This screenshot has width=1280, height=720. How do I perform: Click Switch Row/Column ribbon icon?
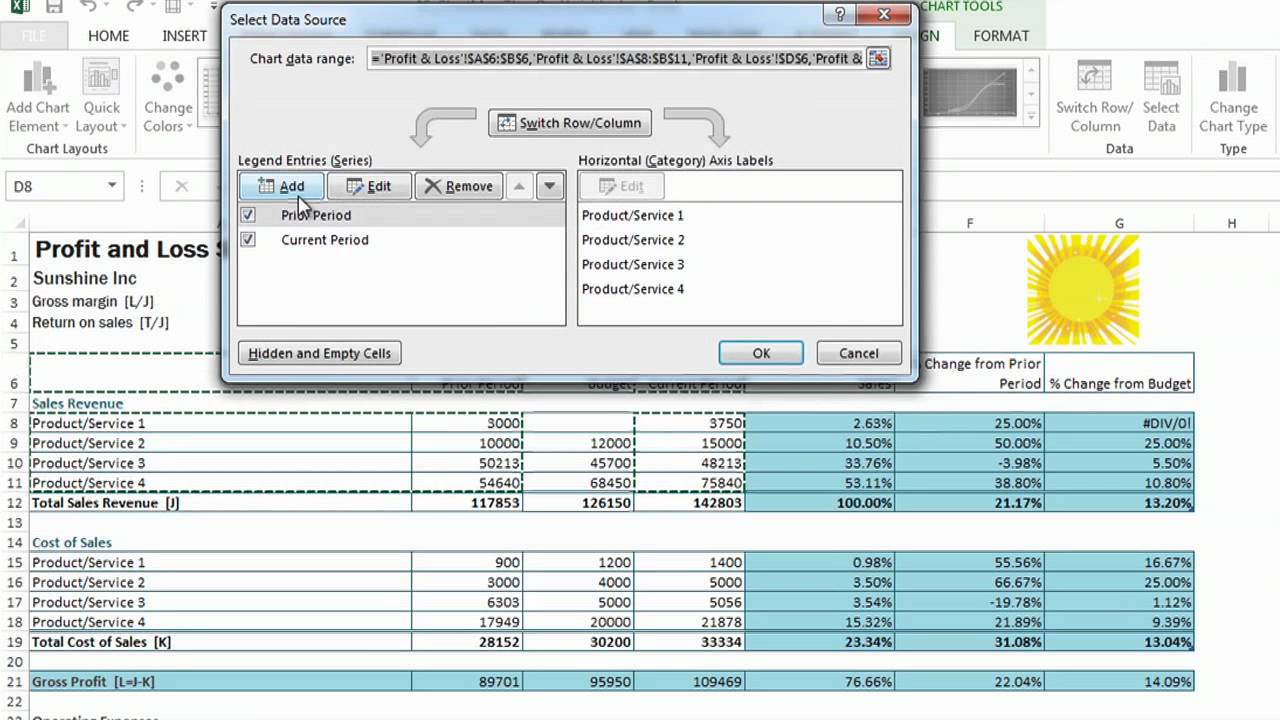coord(1095,98)
